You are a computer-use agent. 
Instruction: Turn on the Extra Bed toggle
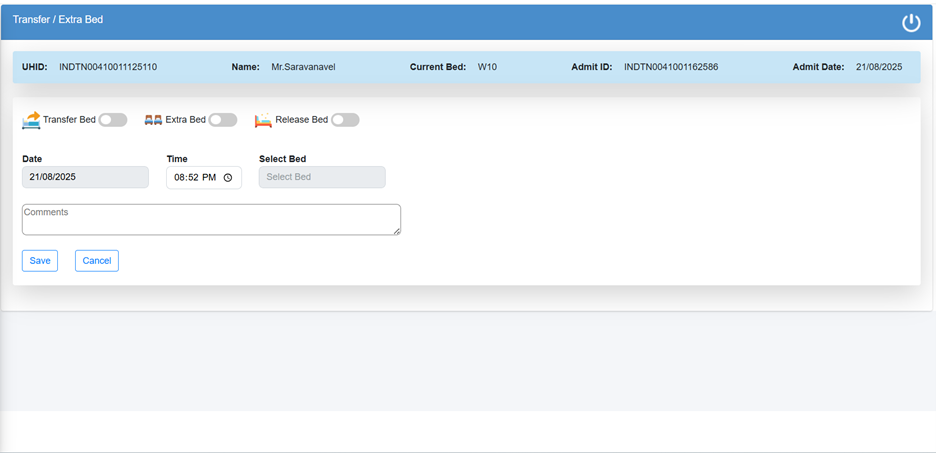223,120
